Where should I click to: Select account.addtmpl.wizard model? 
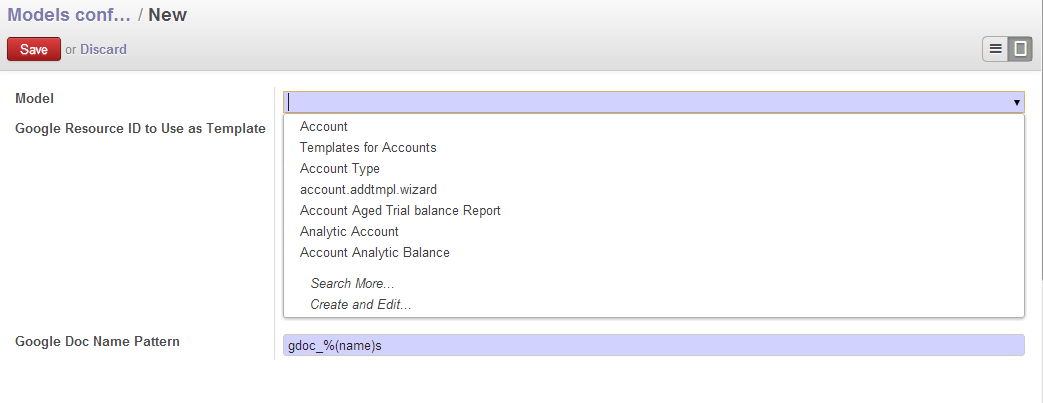(x=368, y=190)
